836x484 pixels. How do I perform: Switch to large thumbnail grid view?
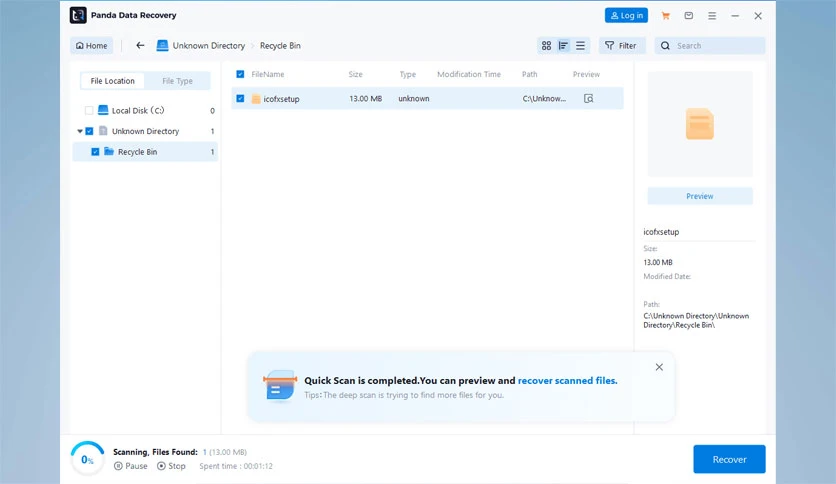point(546,46)
